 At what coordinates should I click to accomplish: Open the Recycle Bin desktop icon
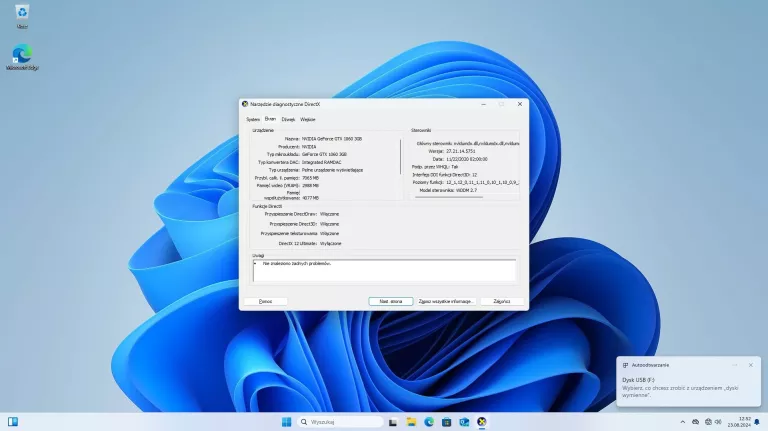[22, 16]
